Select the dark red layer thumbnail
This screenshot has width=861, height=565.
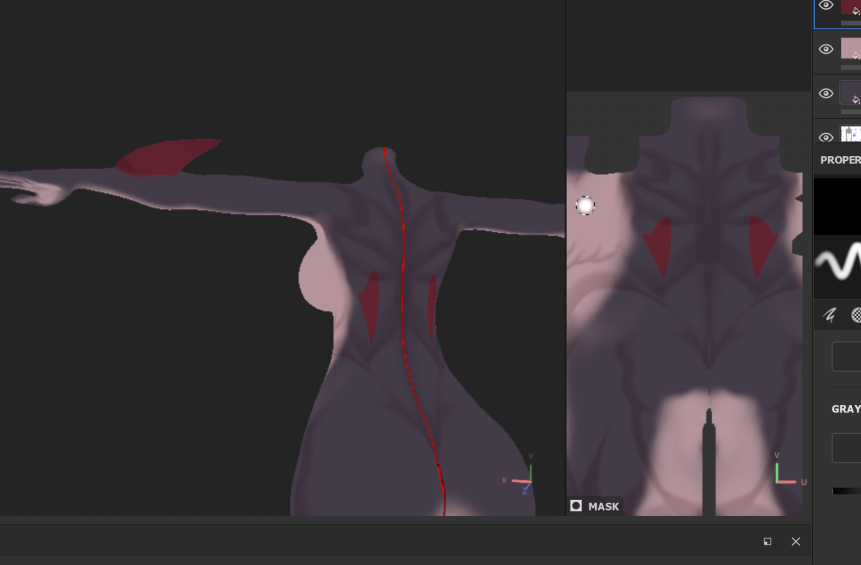click(851, 8)
